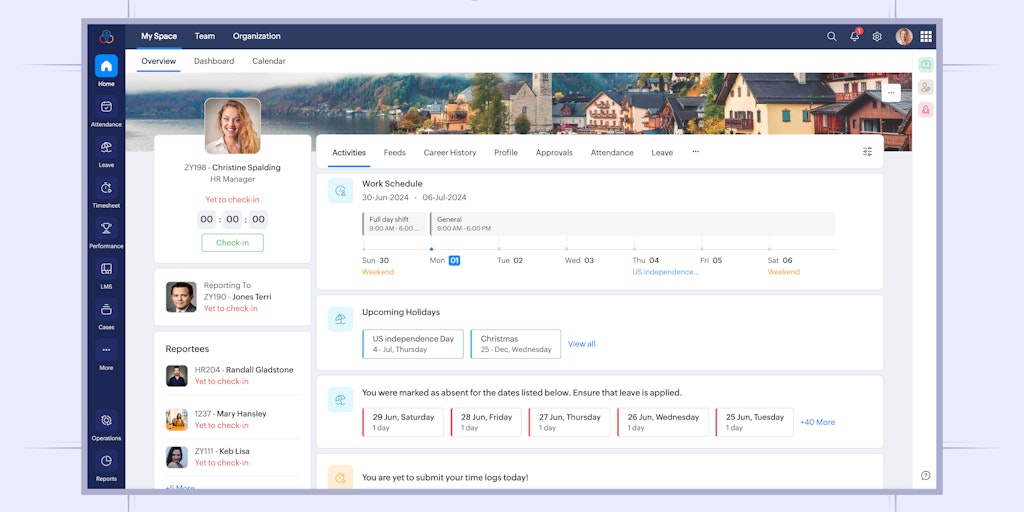Click View all holidays link
The image size is (1024, 512).
coord(581,344)
